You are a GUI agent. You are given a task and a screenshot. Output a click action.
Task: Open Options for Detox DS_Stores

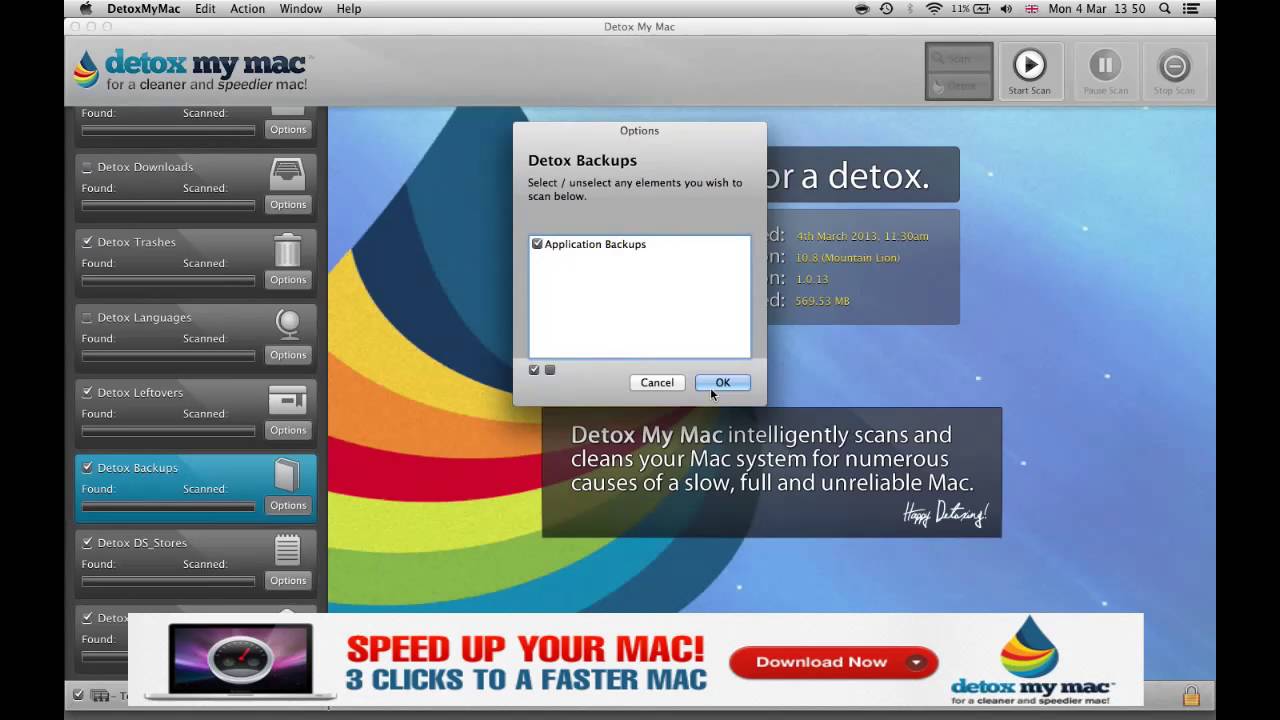click(x=288, y=580)
